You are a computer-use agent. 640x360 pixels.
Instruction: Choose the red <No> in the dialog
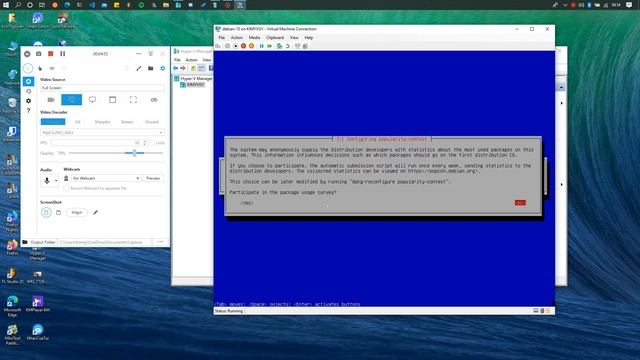520,203
